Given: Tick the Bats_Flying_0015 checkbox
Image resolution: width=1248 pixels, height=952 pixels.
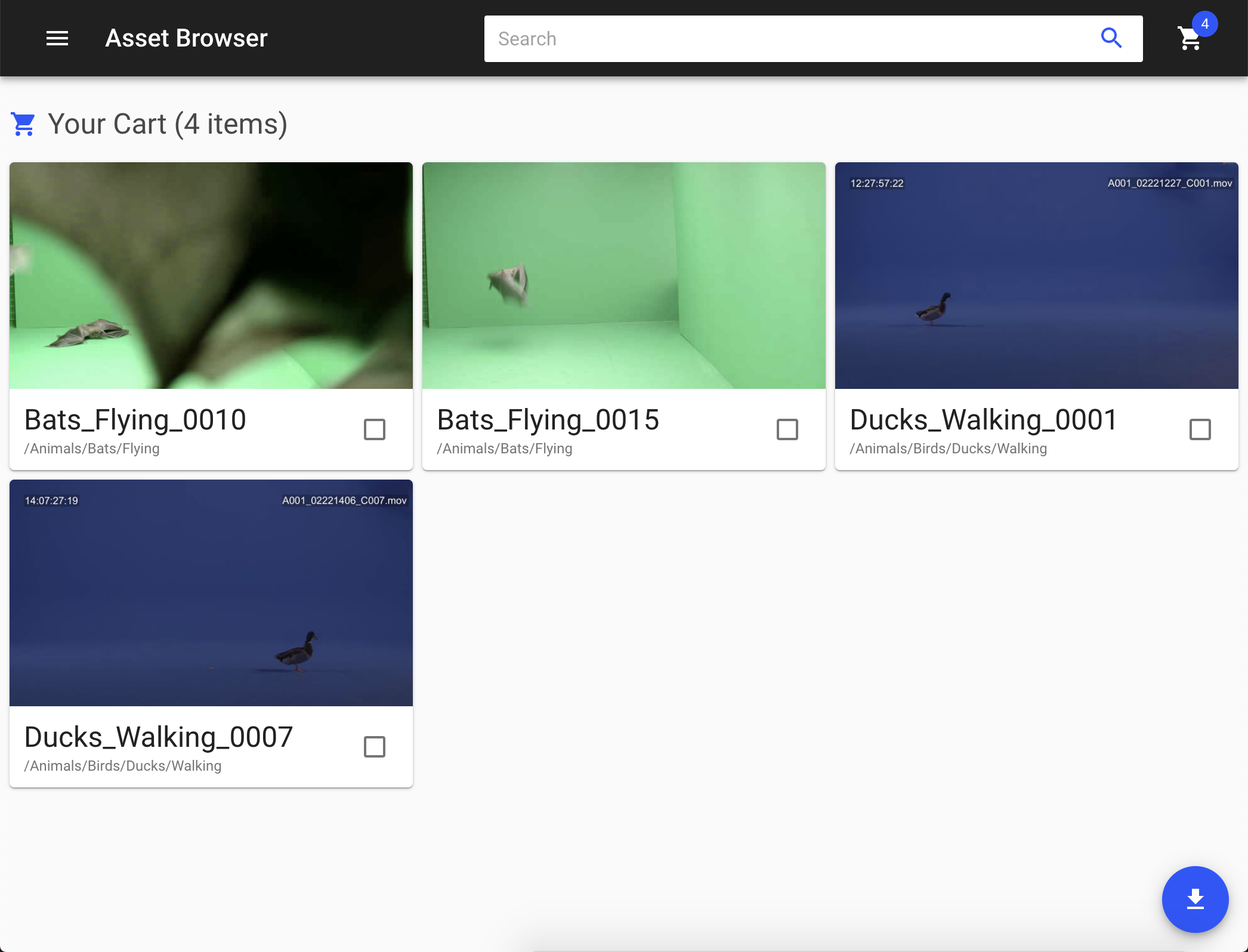Looking at the screenshot, I should (x=787, y=429).
